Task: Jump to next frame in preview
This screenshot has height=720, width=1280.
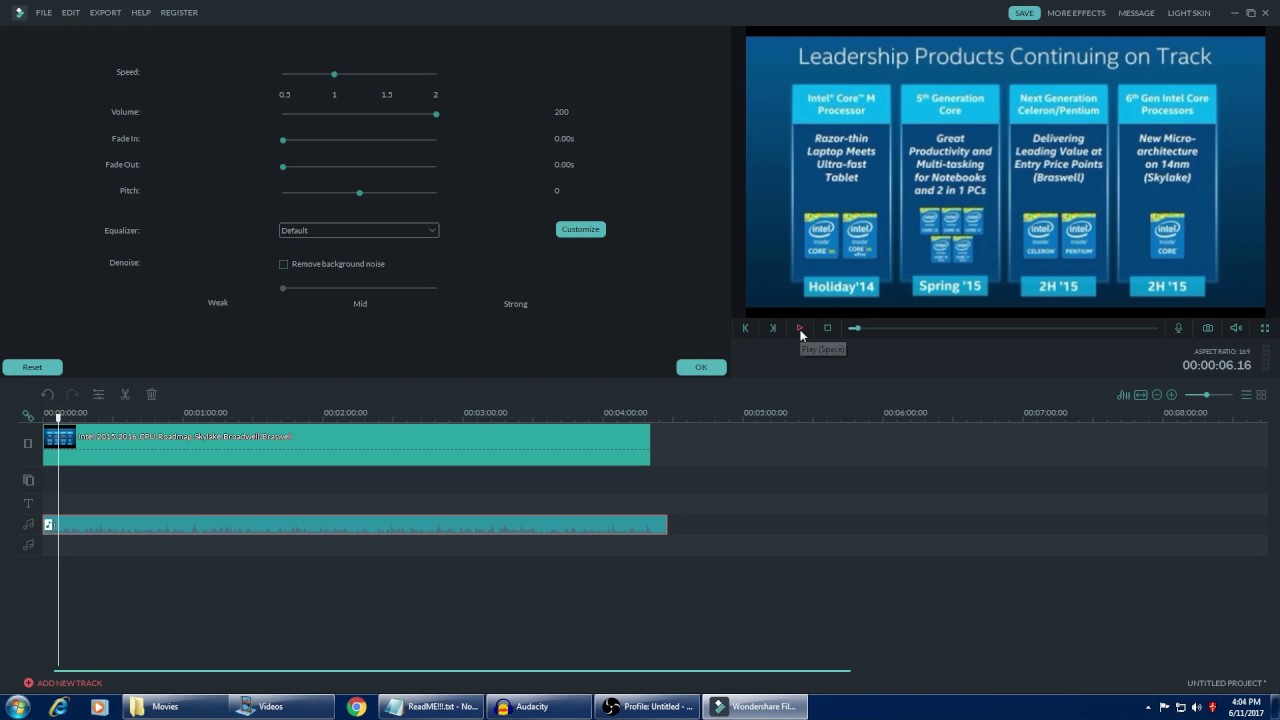Action: [772, 328]
